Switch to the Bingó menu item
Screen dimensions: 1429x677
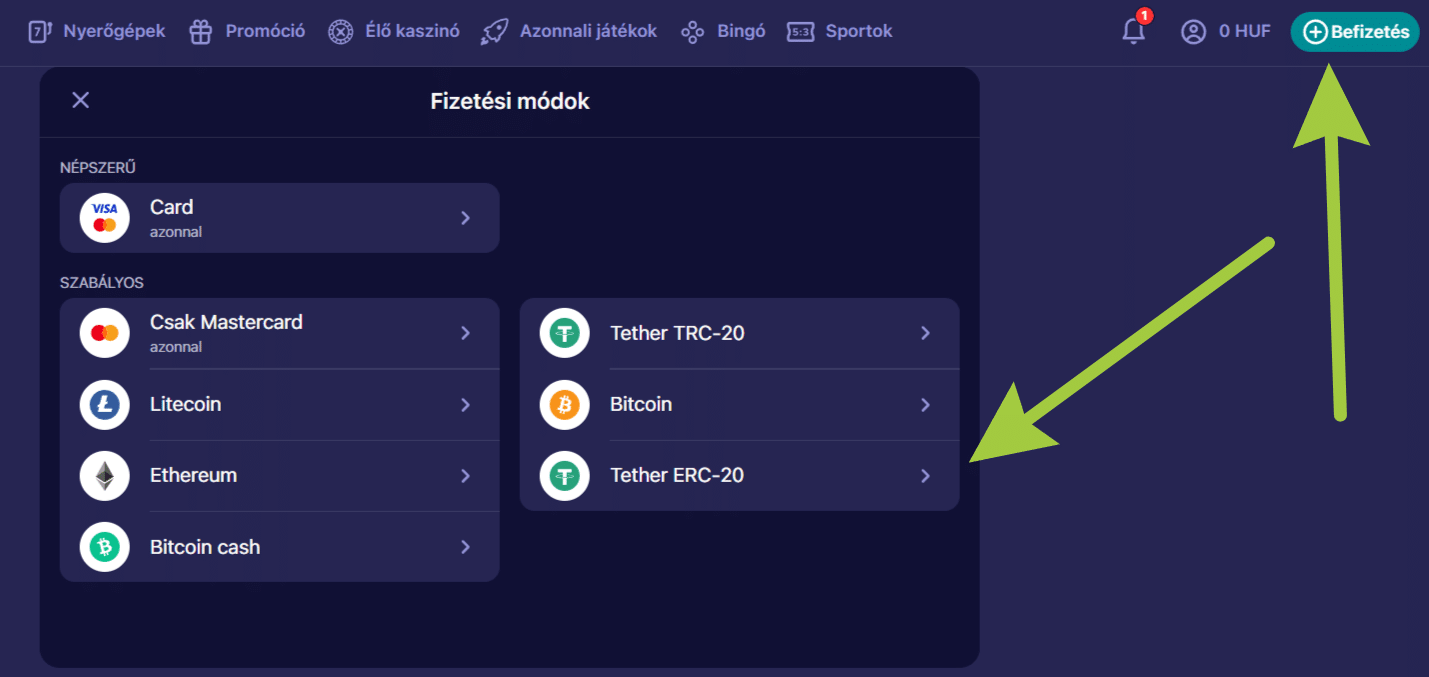740,31
